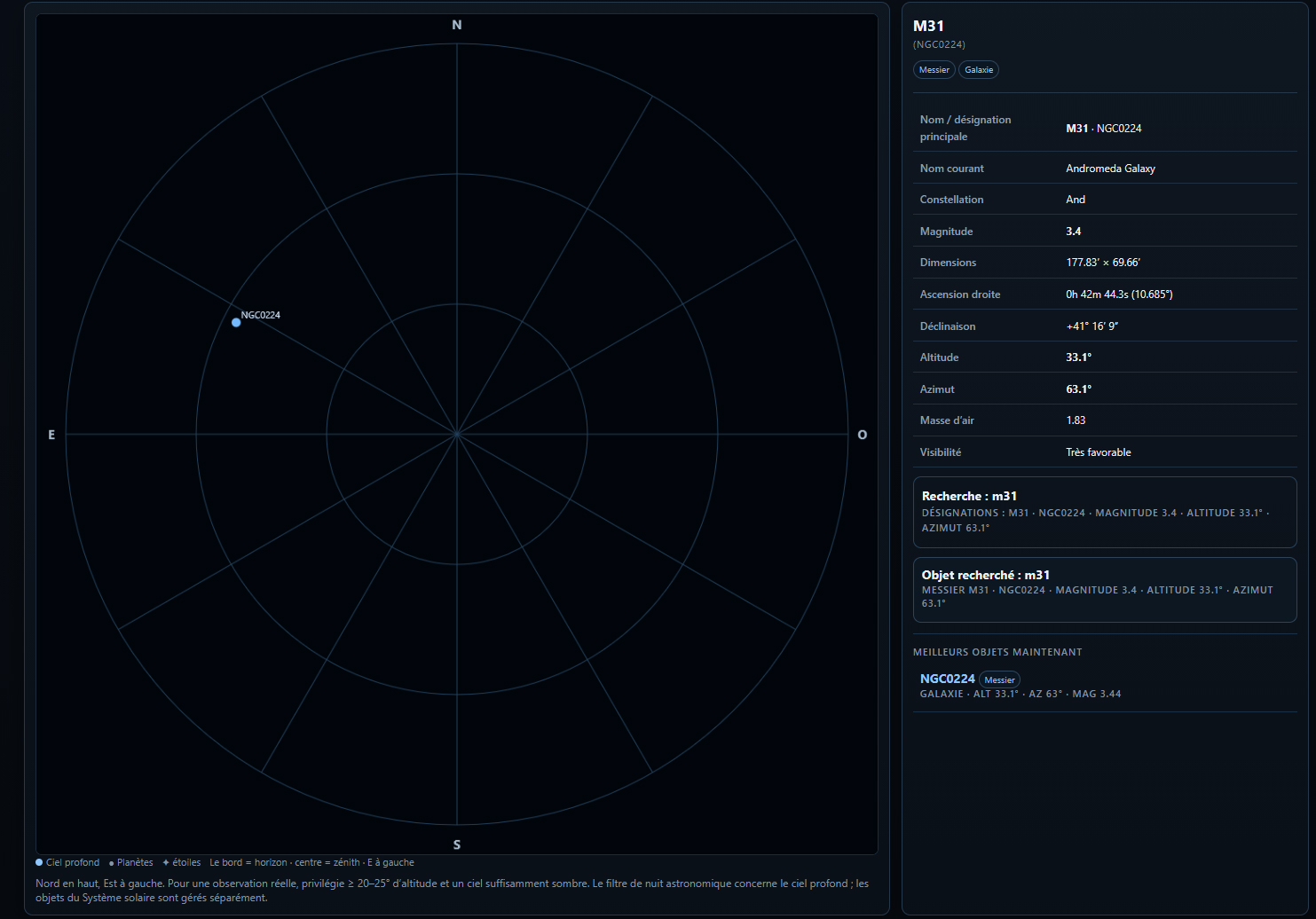This screenshot has height=919, width=1316.
Task: Select the azimuth value 63.1° in table
Action: (x=1079, y=389)
